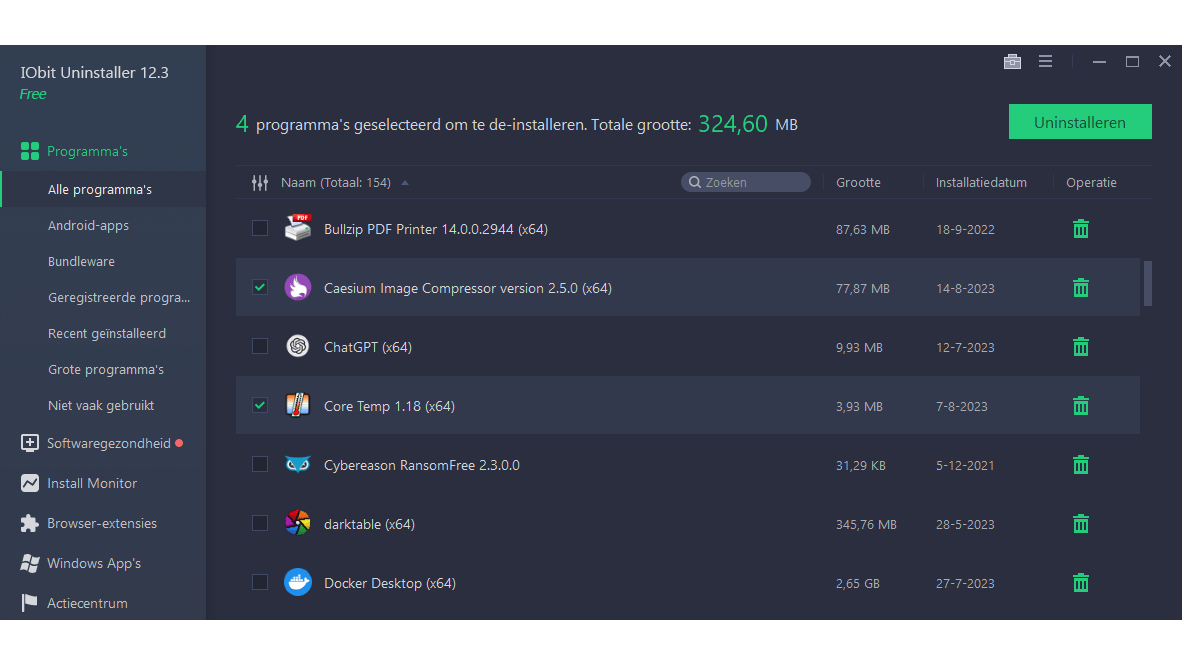Collapse the Programma's sidebar section
The height and width of the screenshot is (665, 1182).
pyautogui.click(x=88, y=152)
